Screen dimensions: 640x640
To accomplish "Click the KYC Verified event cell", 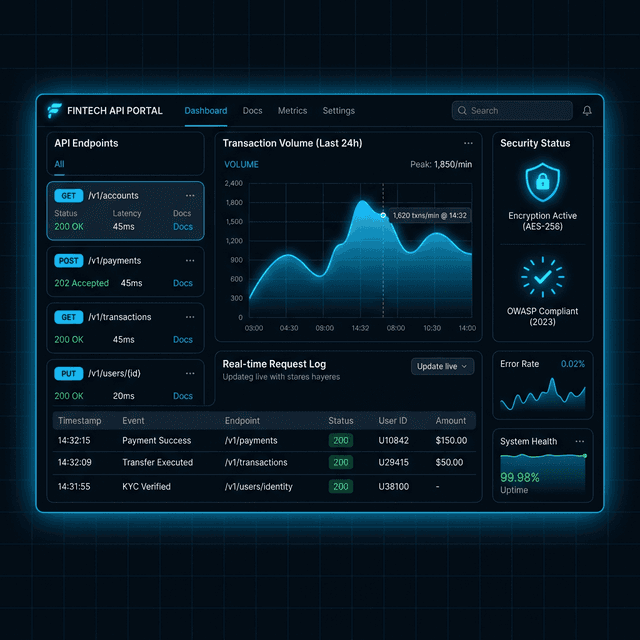I will point(147,487).
